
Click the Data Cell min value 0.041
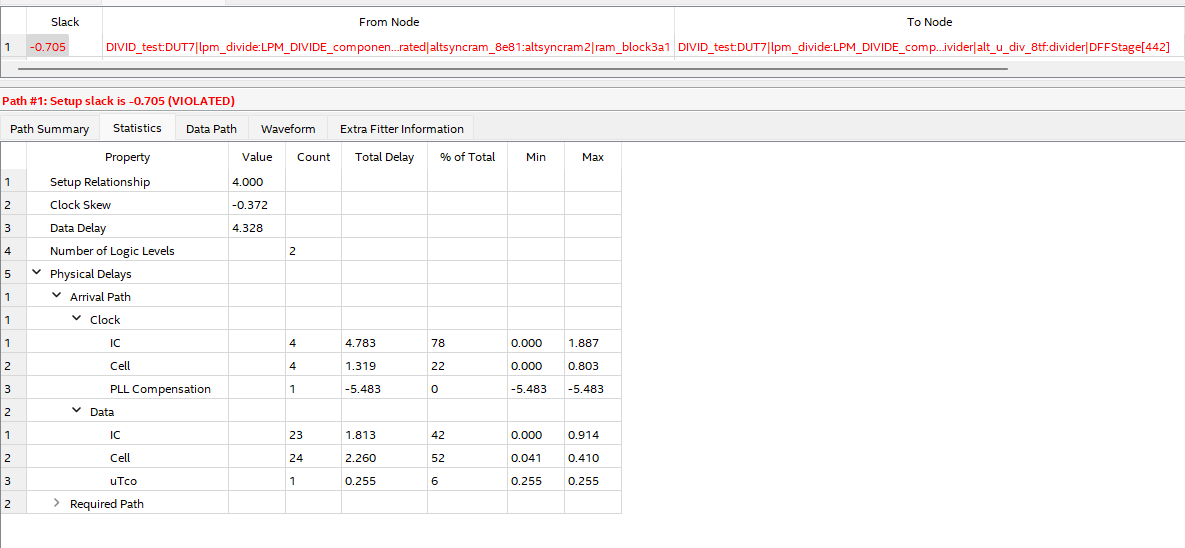(527, 457)
